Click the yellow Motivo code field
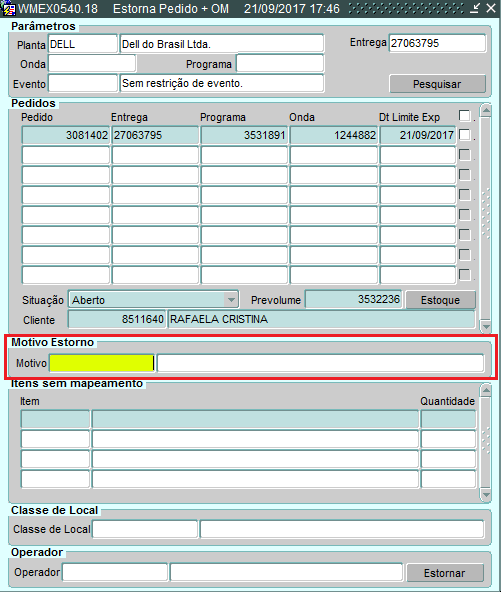This screenshot has width=504, height=594. click(102, 364)
